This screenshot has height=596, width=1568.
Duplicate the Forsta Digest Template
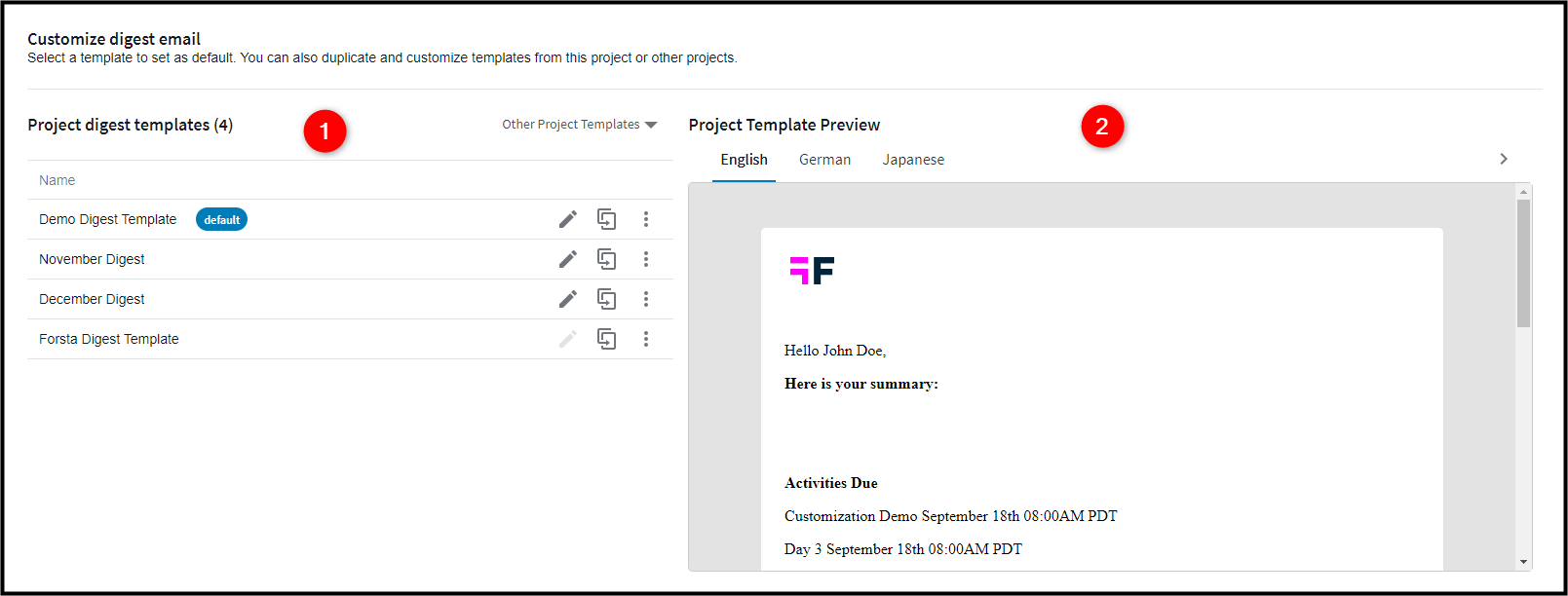tap(606, 339)
